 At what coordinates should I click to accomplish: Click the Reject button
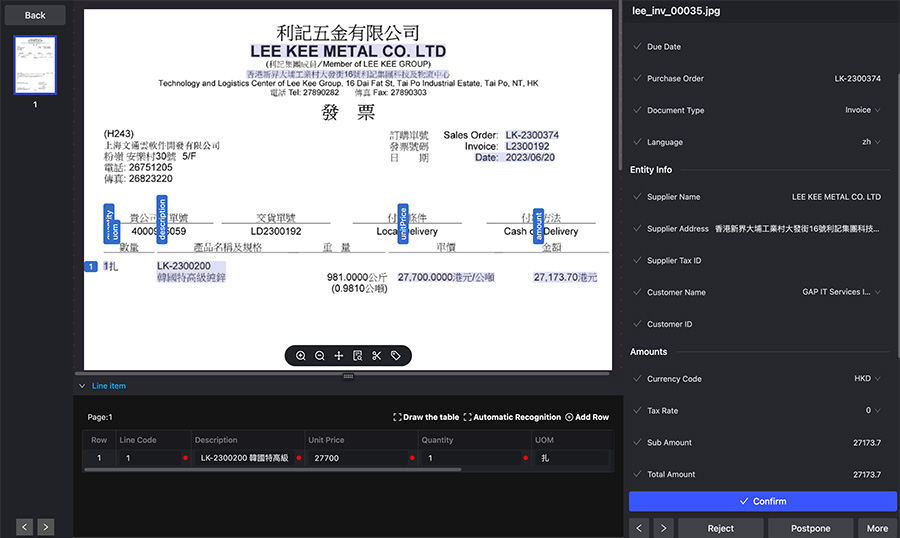(x=720, y=528)
